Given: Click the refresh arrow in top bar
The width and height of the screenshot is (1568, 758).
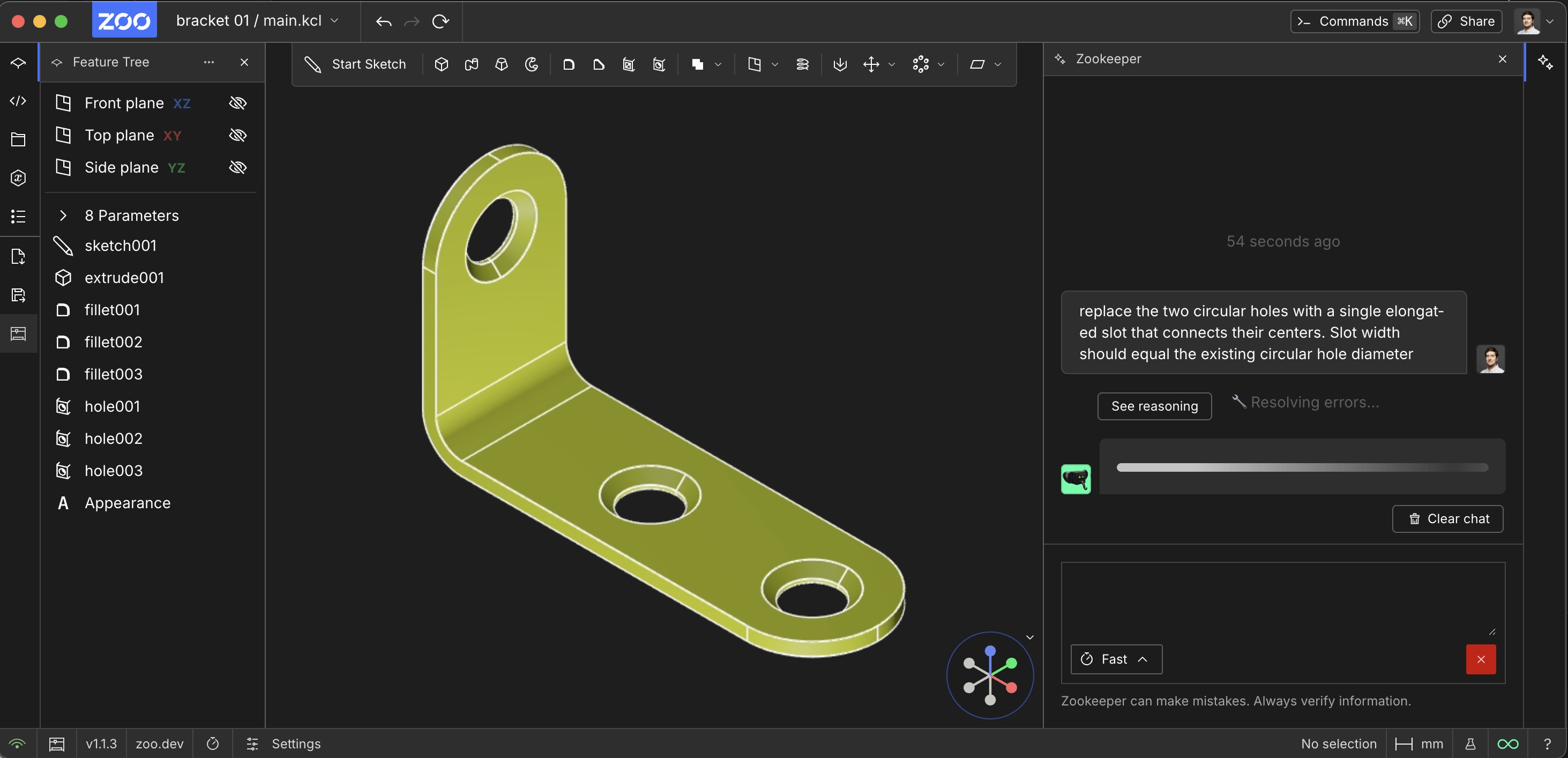Looking at the screenshot, I should [x=440, y=21].
